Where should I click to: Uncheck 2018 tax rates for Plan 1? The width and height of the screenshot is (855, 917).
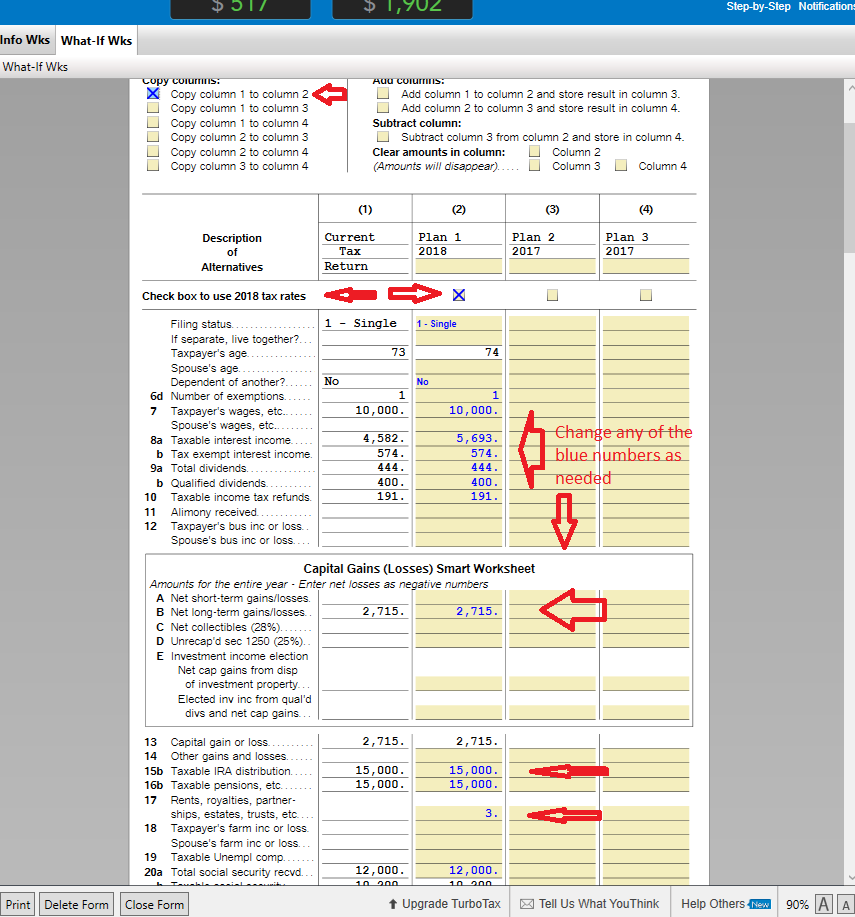coord(459,295)
